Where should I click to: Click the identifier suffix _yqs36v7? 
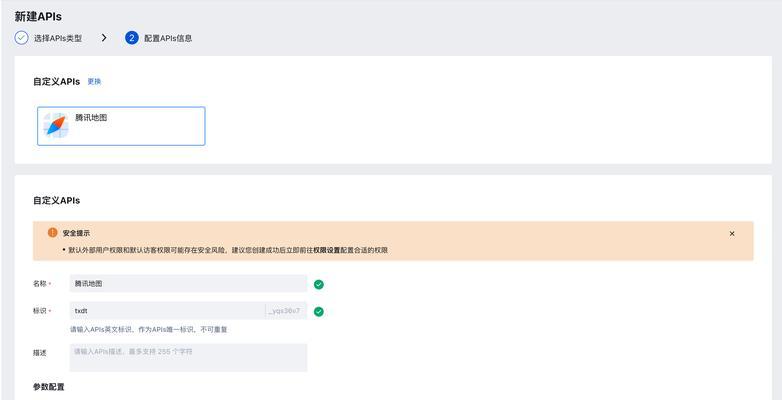286,311
